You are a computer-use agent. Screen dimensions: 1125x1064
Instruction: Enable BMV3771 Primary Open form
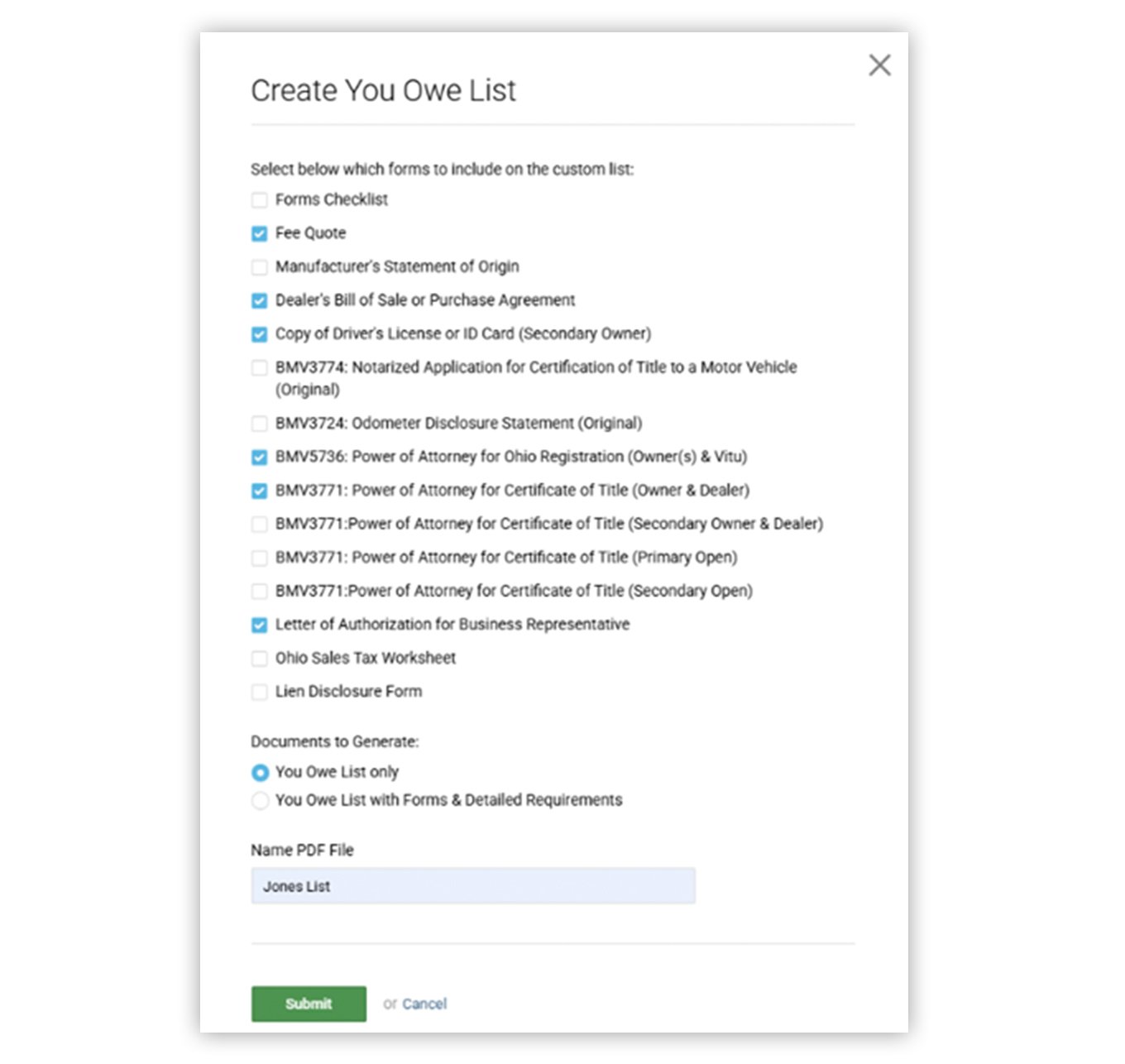tap(259, 558)
